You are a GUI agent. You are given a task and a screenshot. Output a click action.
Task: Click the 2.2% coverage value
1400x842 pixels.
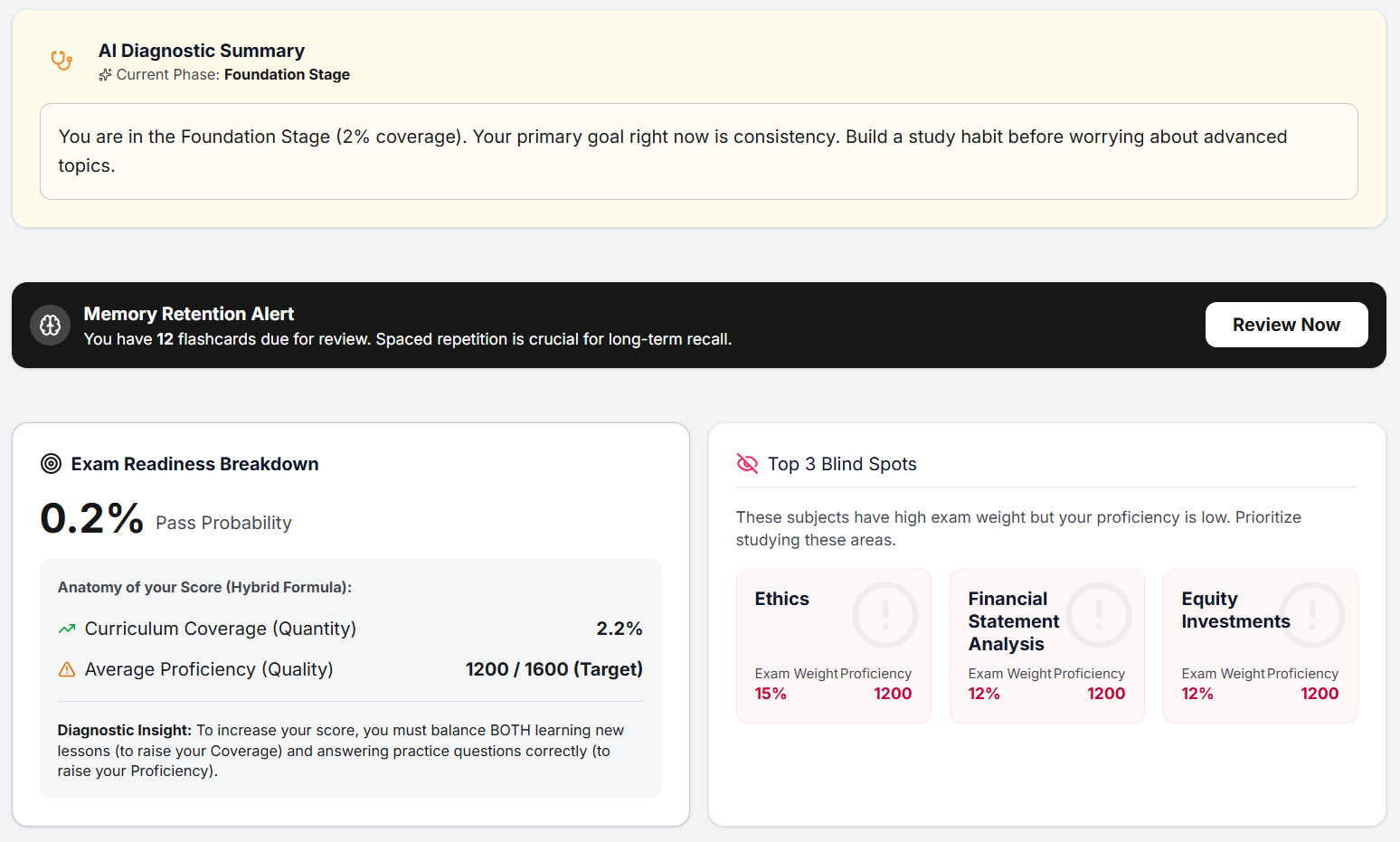point(620,629)
